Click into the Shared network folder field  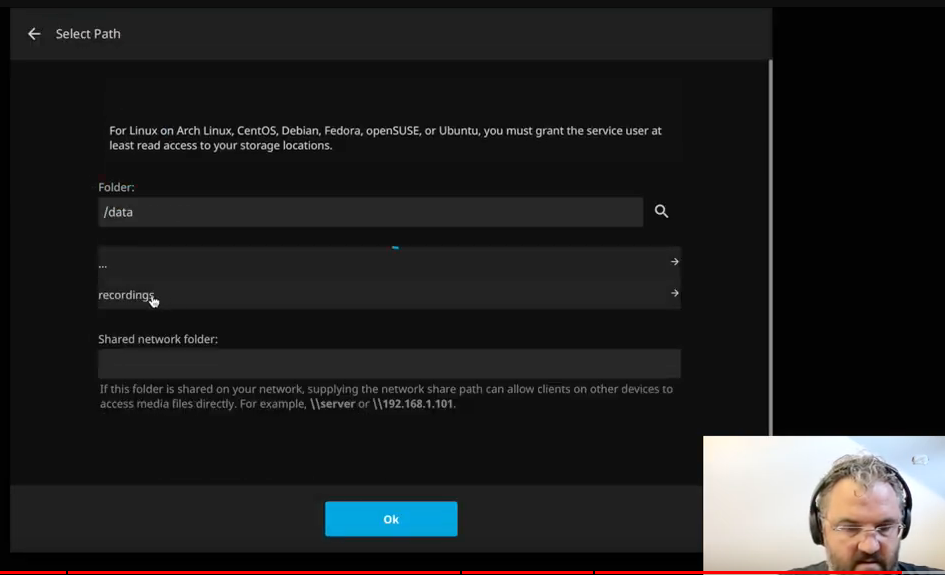pos(389,363)
